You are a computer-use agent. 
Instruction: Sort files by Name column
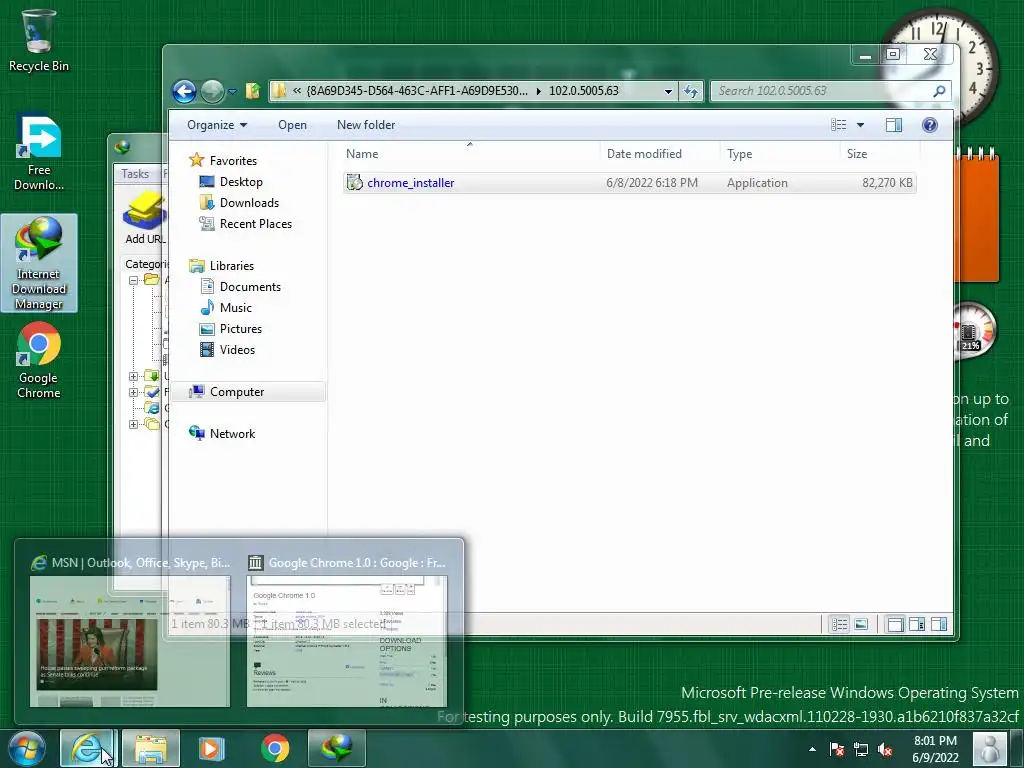[470, 154]
